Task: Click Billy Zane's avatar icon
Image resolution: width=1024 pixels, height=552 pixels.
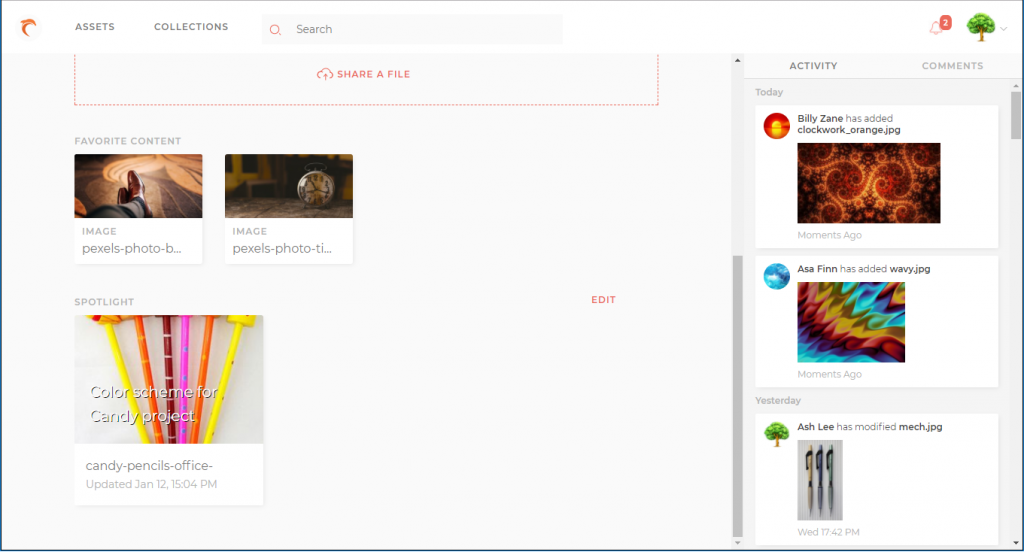Action: 776,126
